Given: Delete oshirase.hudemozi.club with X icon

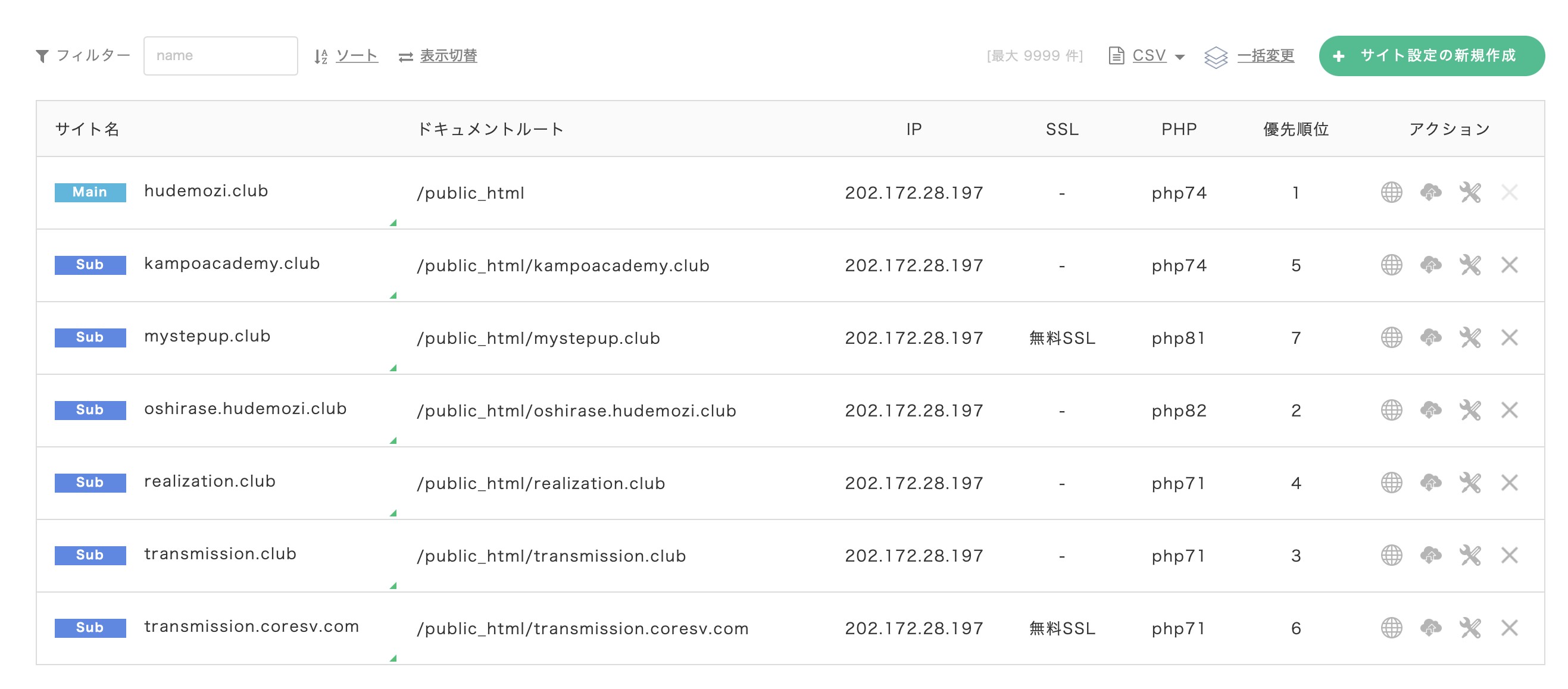Looking at the screenshot, I should (1510, 411).
